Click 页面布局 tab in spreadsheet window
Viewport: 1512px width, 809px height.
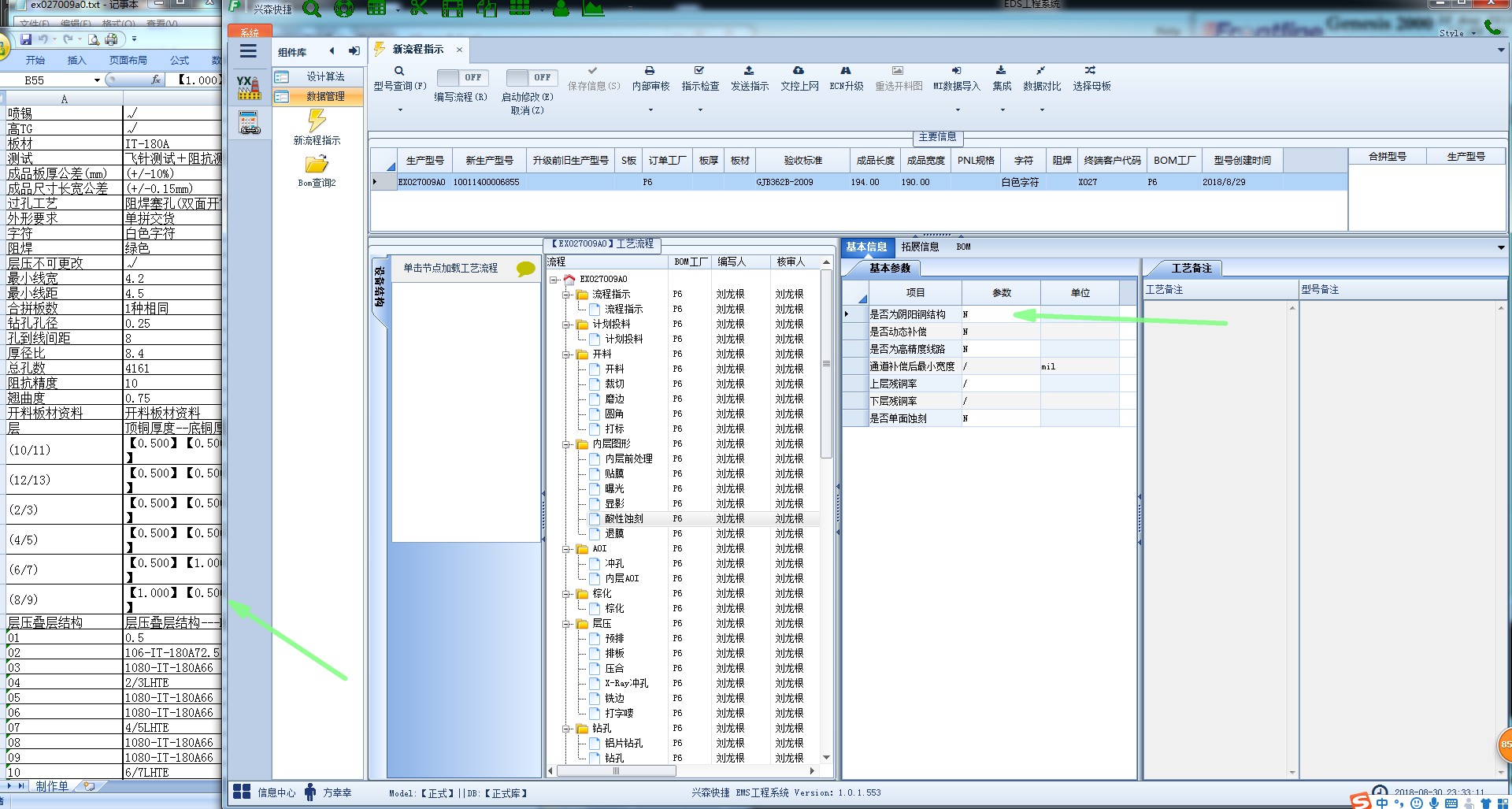coord(128,60)
